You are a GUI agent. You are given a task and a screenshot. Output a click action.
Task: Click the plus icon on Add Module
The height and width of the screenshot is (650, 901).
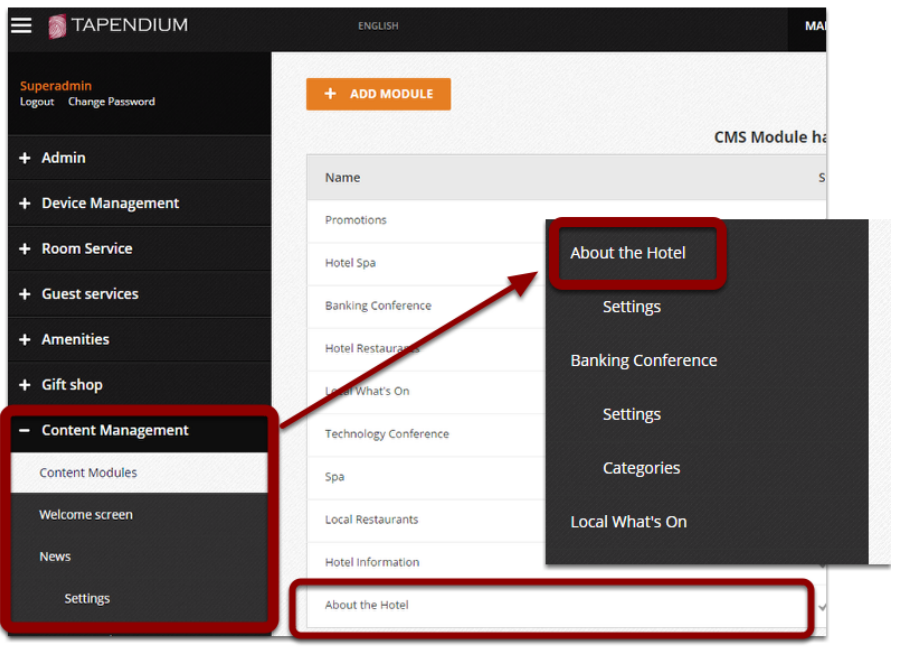(x=330, y=93)
